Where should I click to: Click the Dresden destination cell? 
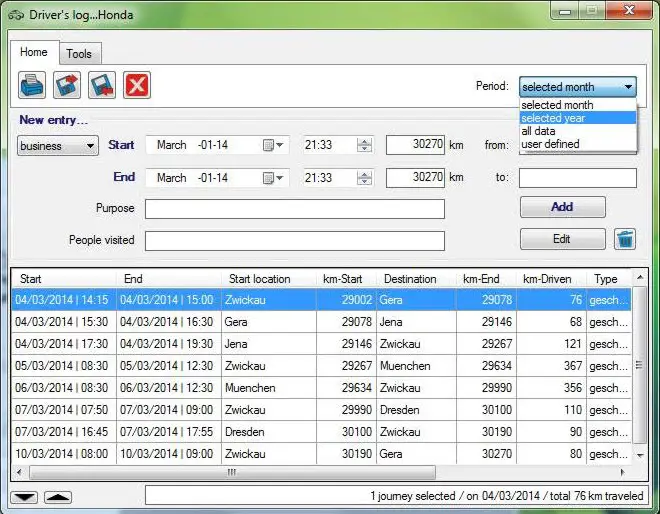pos(416,410)
